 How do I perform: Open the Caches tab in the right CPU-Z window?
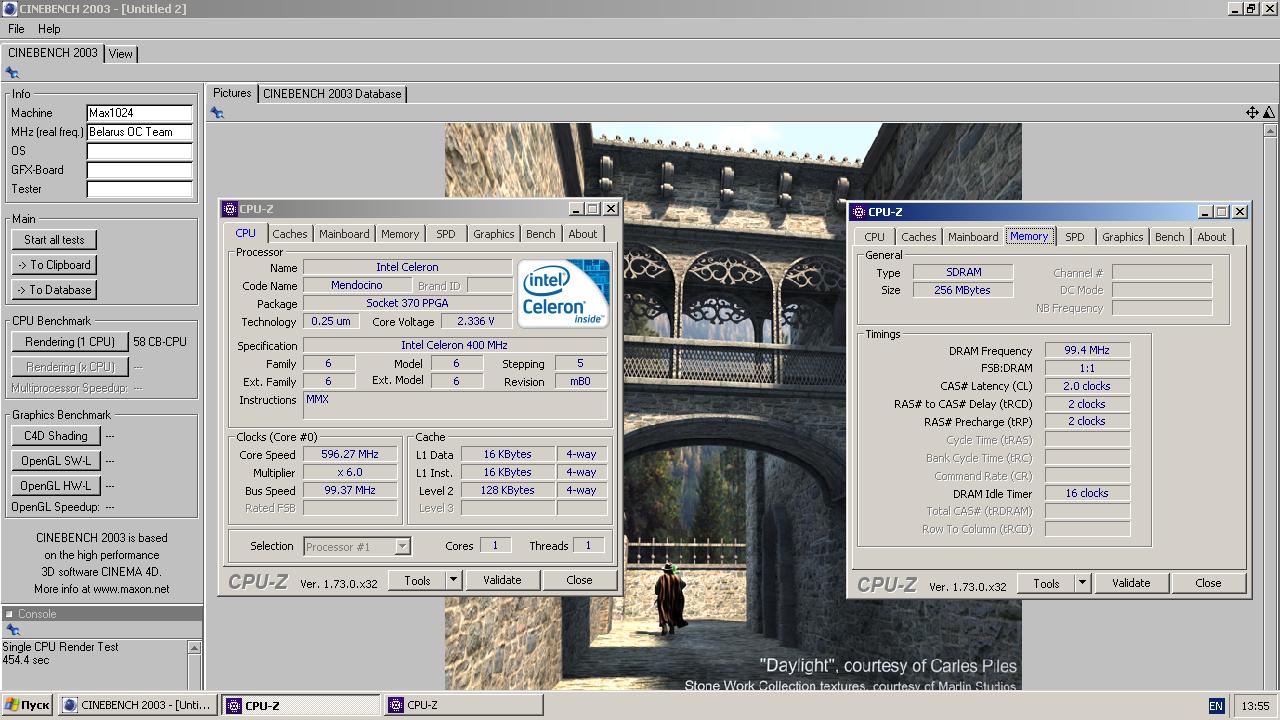[x=919, y=237]
